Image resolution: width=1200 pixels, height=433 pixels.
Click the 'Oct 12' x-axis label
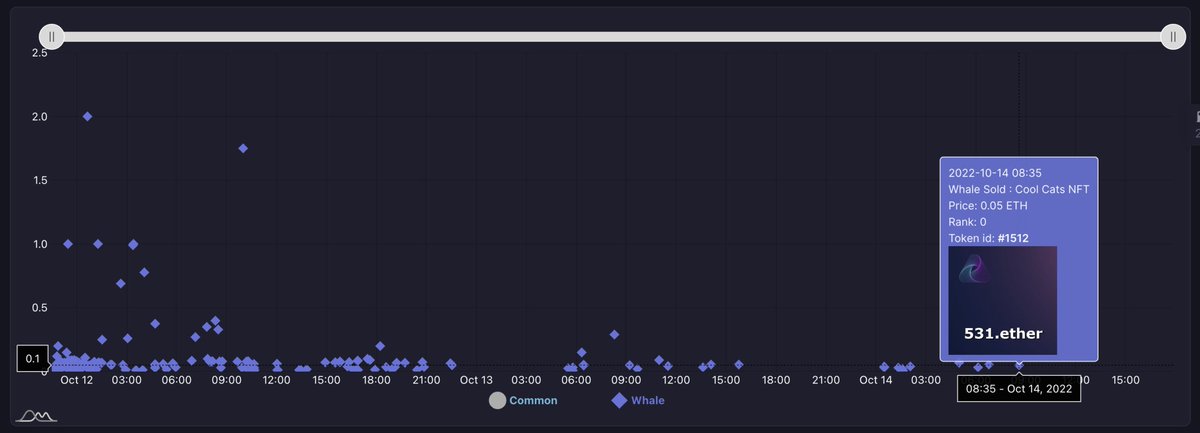click(x=76, y=380)
